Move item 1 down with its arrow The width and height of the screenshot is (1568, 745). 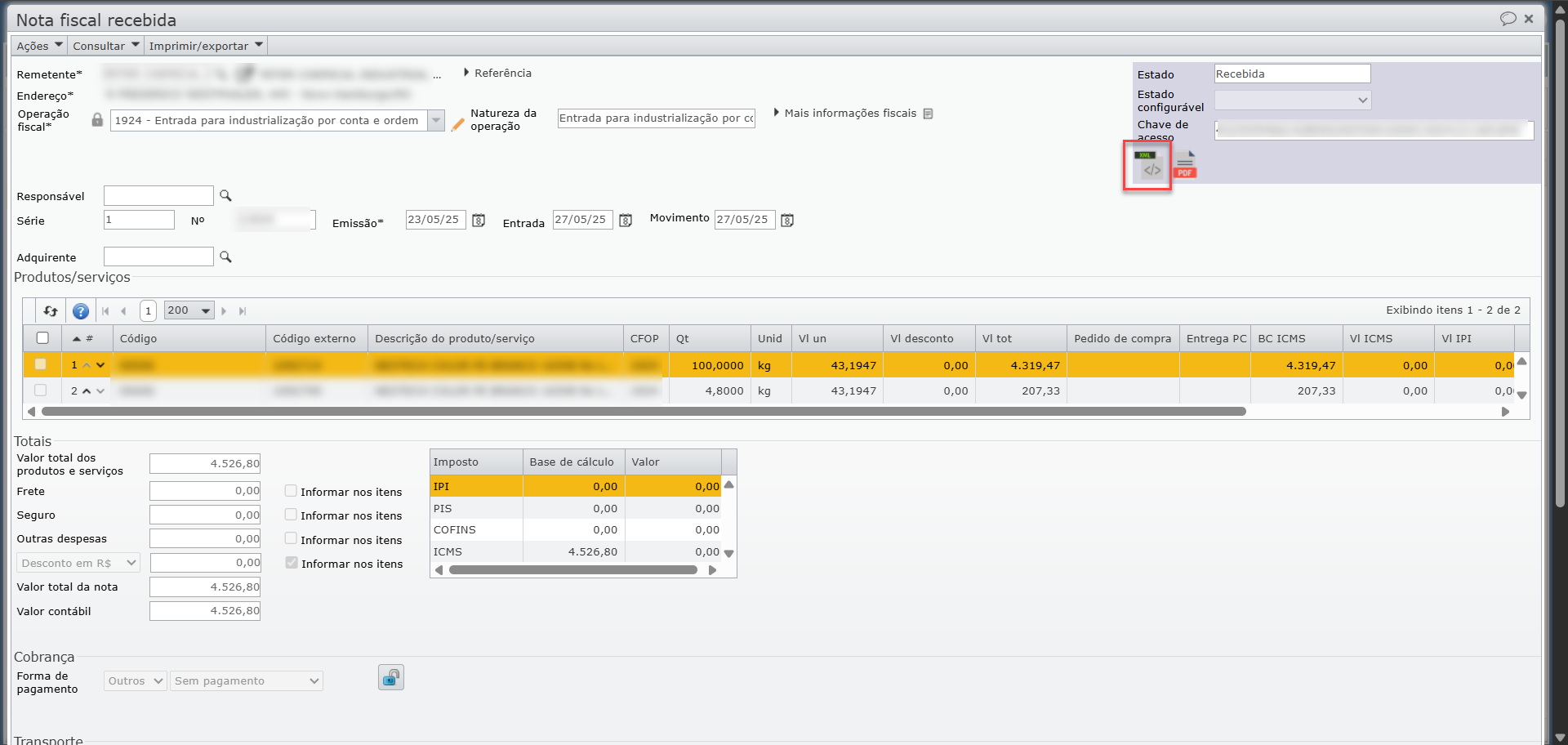tap(100, 365)
